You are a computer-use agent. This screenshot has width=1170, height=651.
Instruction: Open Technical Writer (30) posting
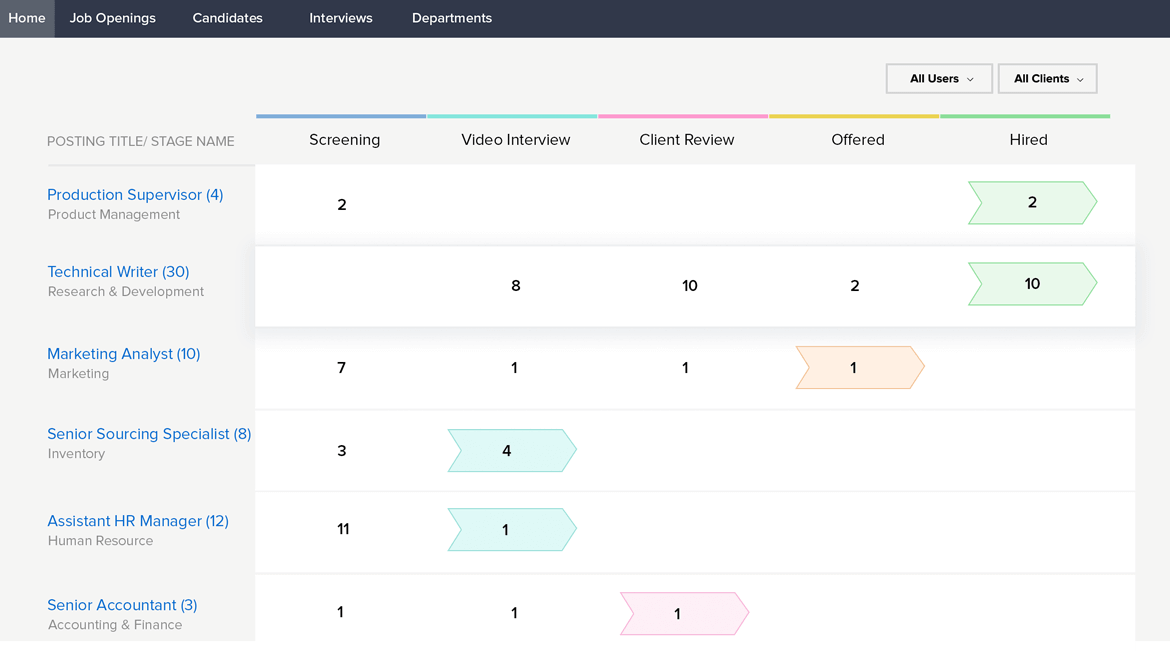pos(119,272)
